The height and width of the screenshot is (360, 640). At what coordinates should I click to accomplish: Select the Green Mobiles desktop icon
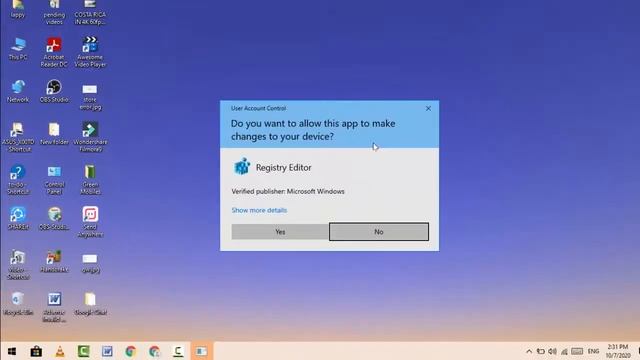(x=90, y=180)
